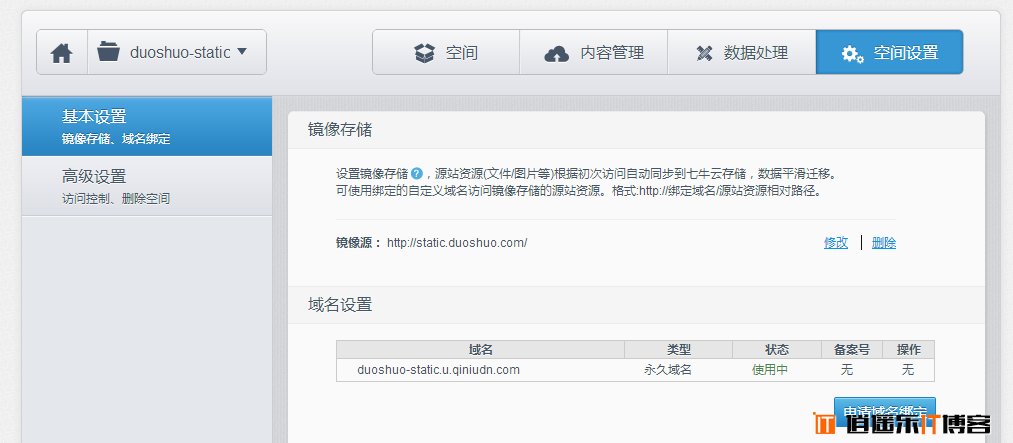Click the 操作 column header

click(x=908, y=350)
